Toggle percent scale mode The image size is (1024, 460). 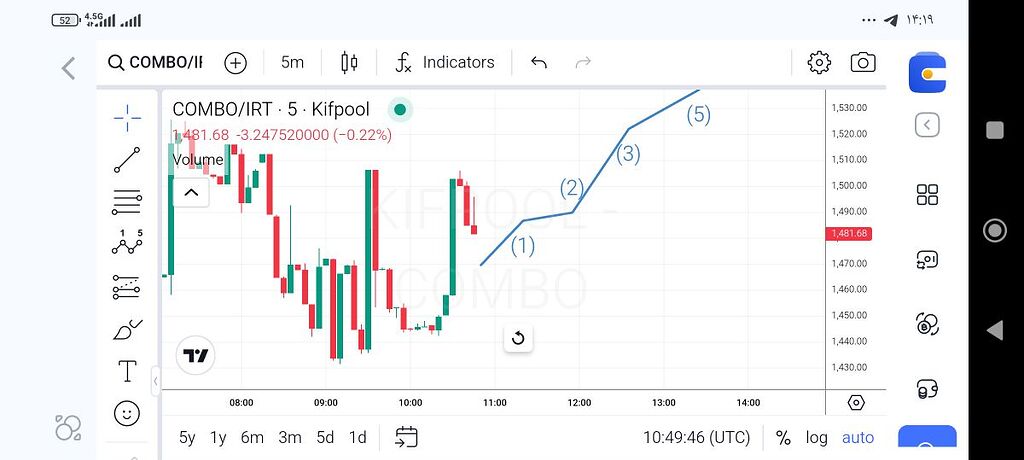tap(783, 437)
